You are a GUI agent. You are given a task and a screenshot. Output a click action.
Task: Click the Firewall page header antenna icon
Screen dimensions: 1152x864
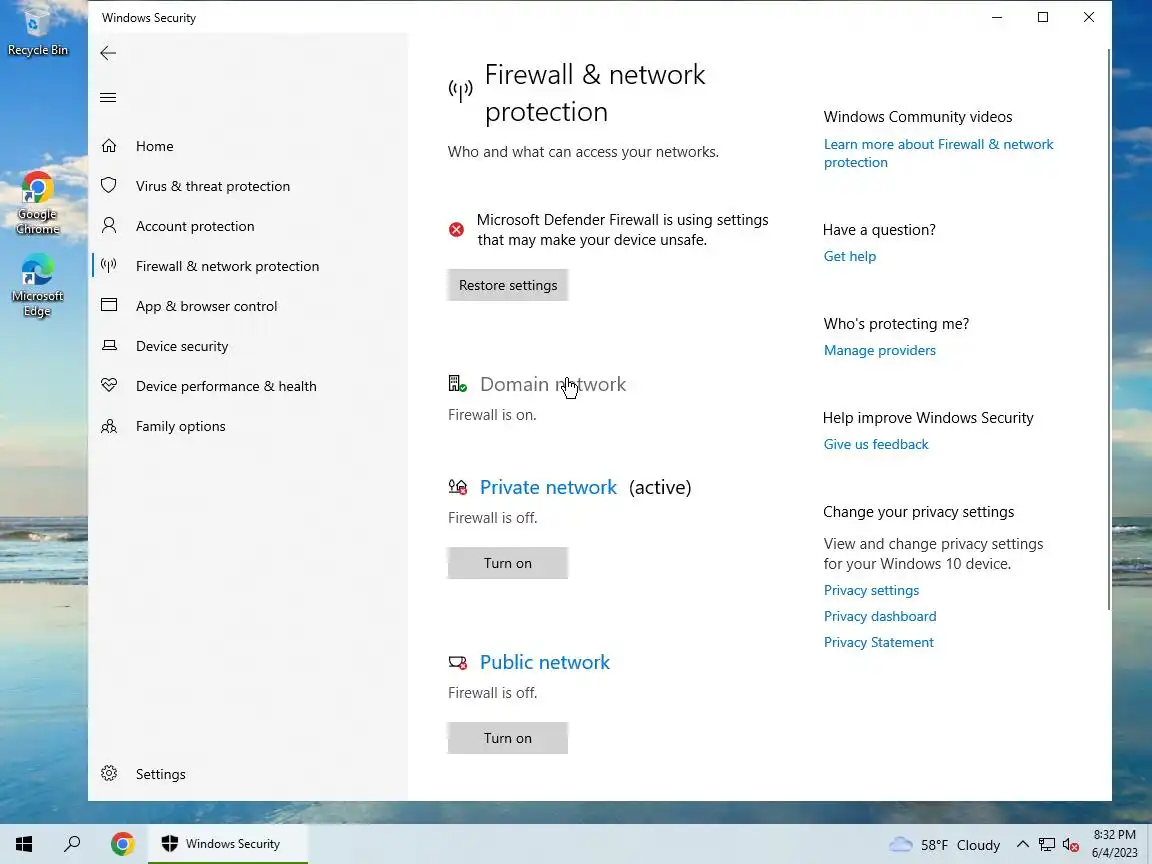pos(461,91)
